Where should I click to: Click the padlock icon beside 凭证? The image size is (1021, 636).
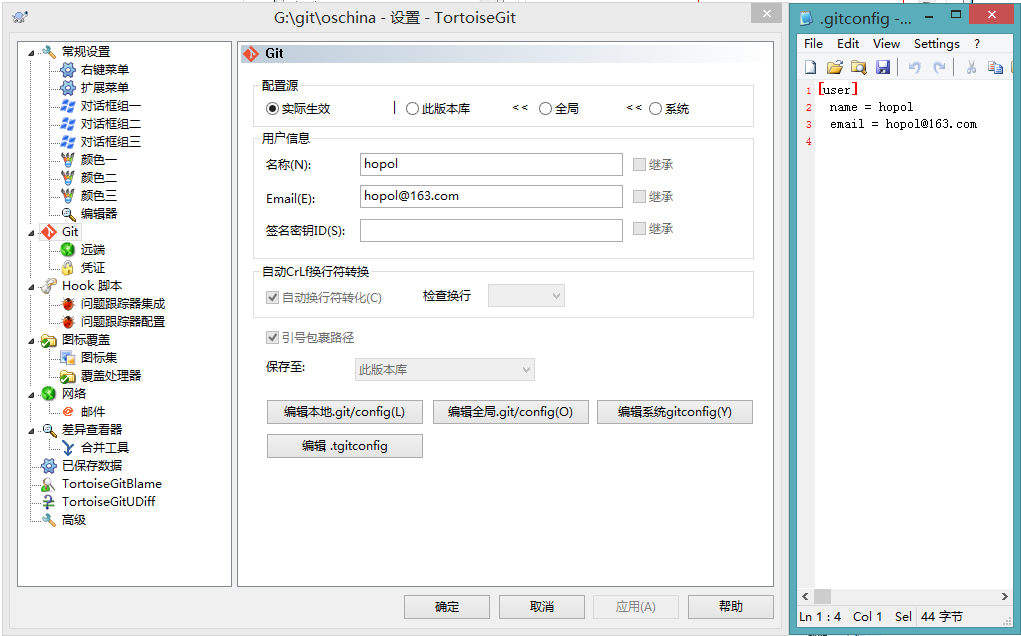click(x=68, y=268)
